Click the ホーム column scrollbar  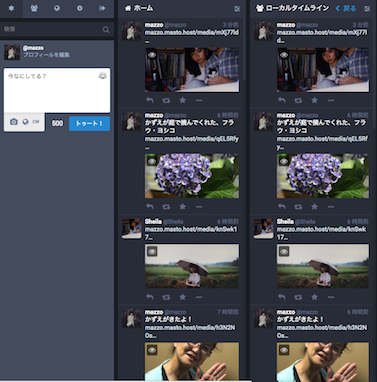(244, 49)
